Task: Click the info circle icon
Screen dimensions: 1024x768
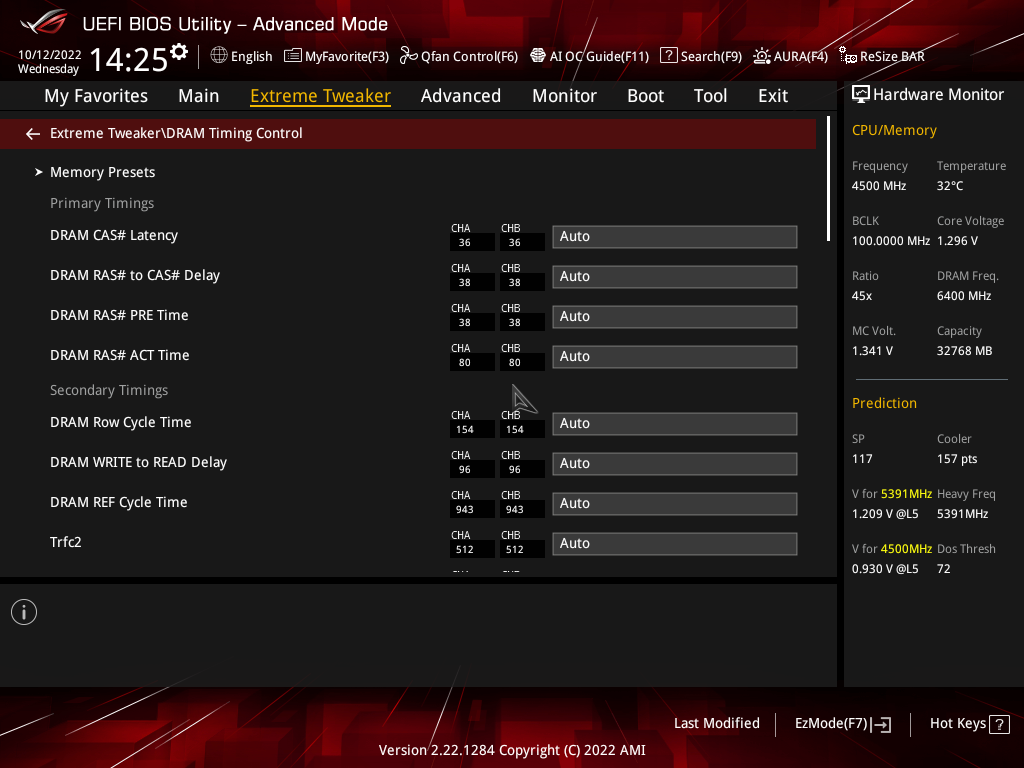Action: 24,612
